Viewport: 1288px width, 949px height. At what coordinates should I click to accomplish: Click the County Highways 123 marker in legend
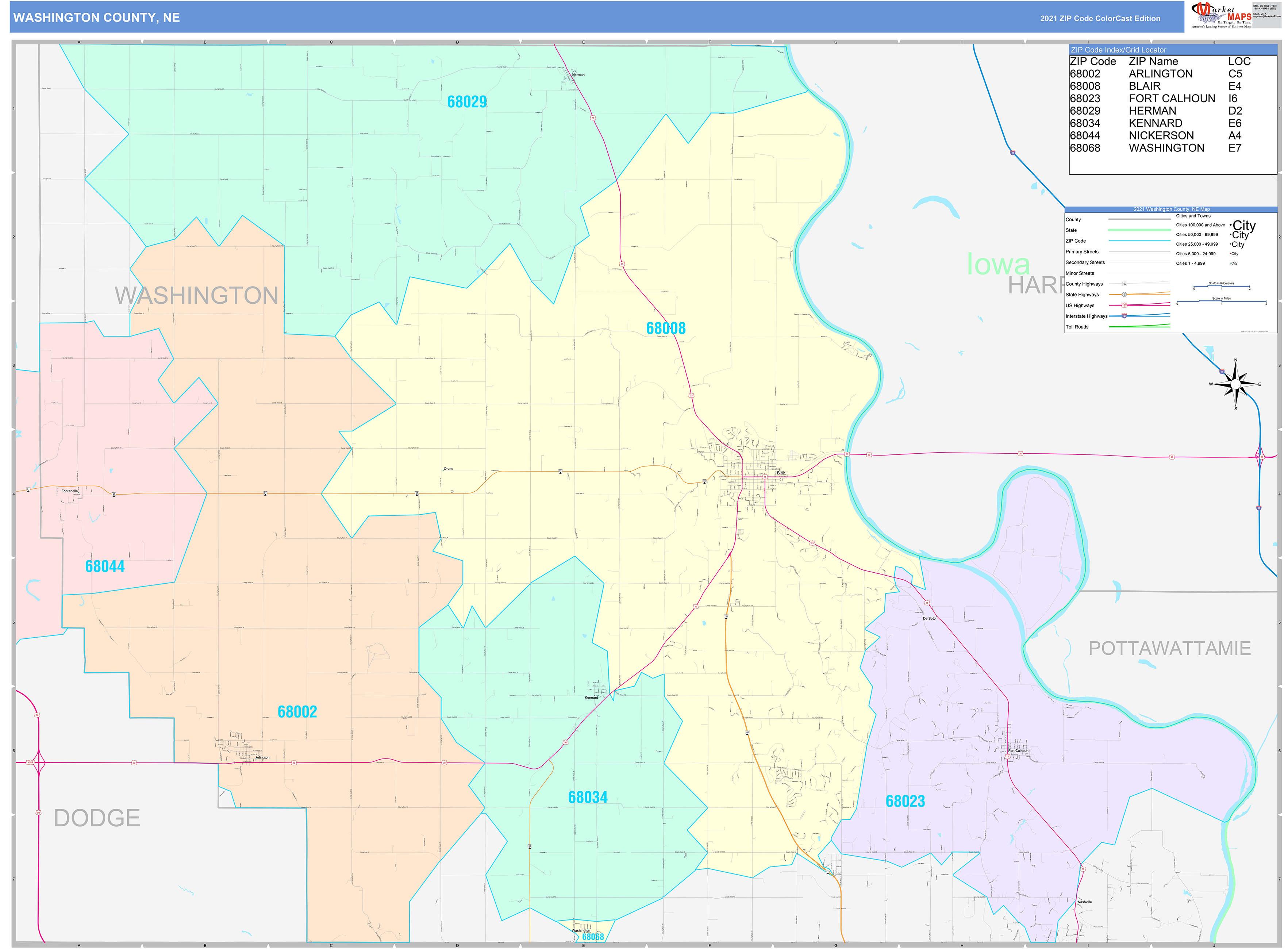pyautogui.click(x=1124, y=284)
